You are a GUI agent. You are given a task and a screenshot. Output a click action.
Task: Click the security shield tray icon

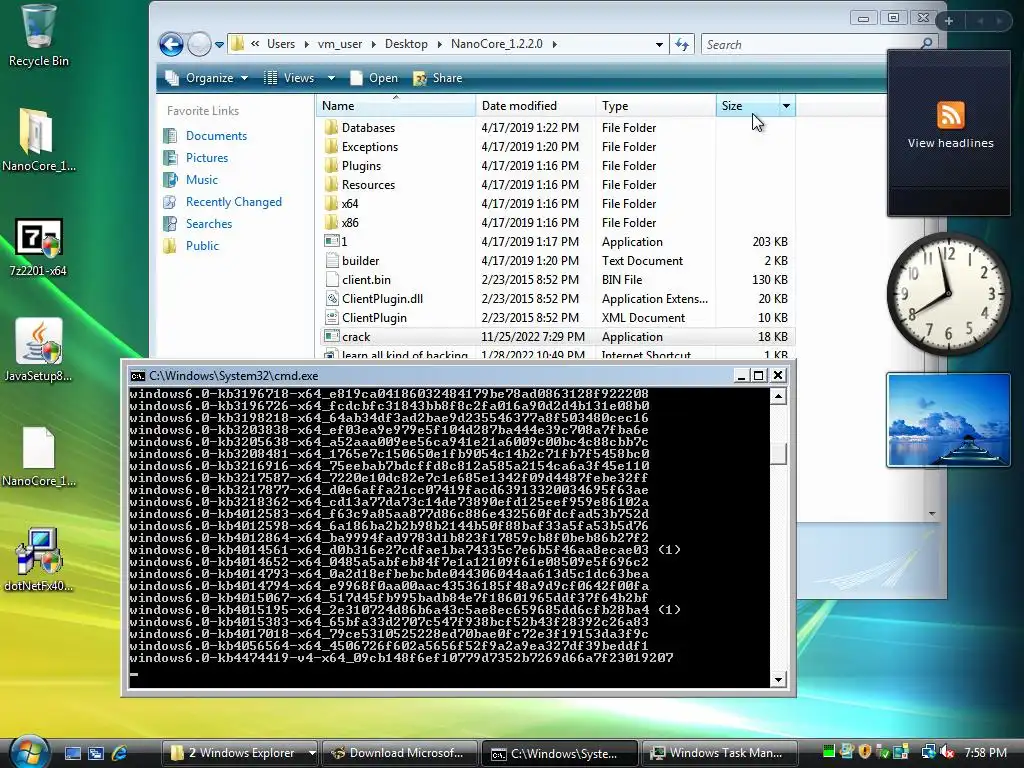point(865,752)
